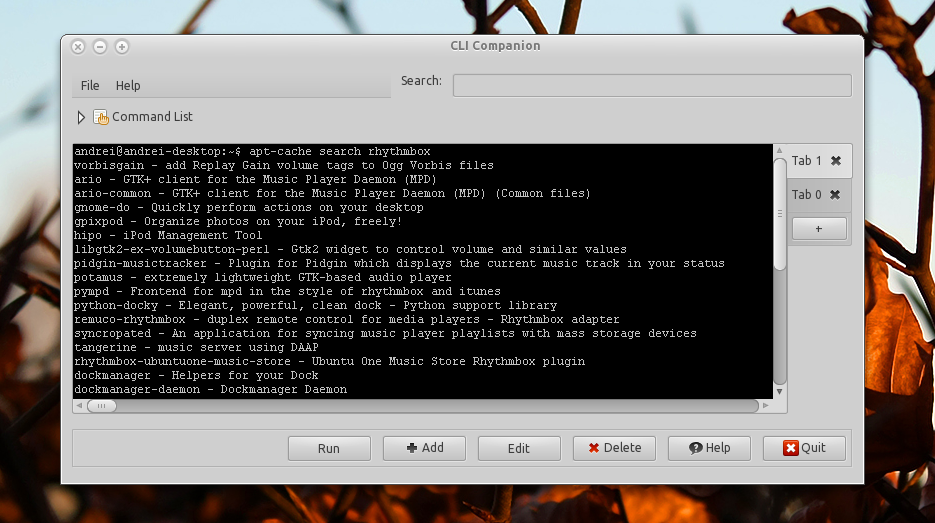Switch to Tab 1
This screenshot has height=523, width=935.
pyautogui.click(x=807, y=160)
